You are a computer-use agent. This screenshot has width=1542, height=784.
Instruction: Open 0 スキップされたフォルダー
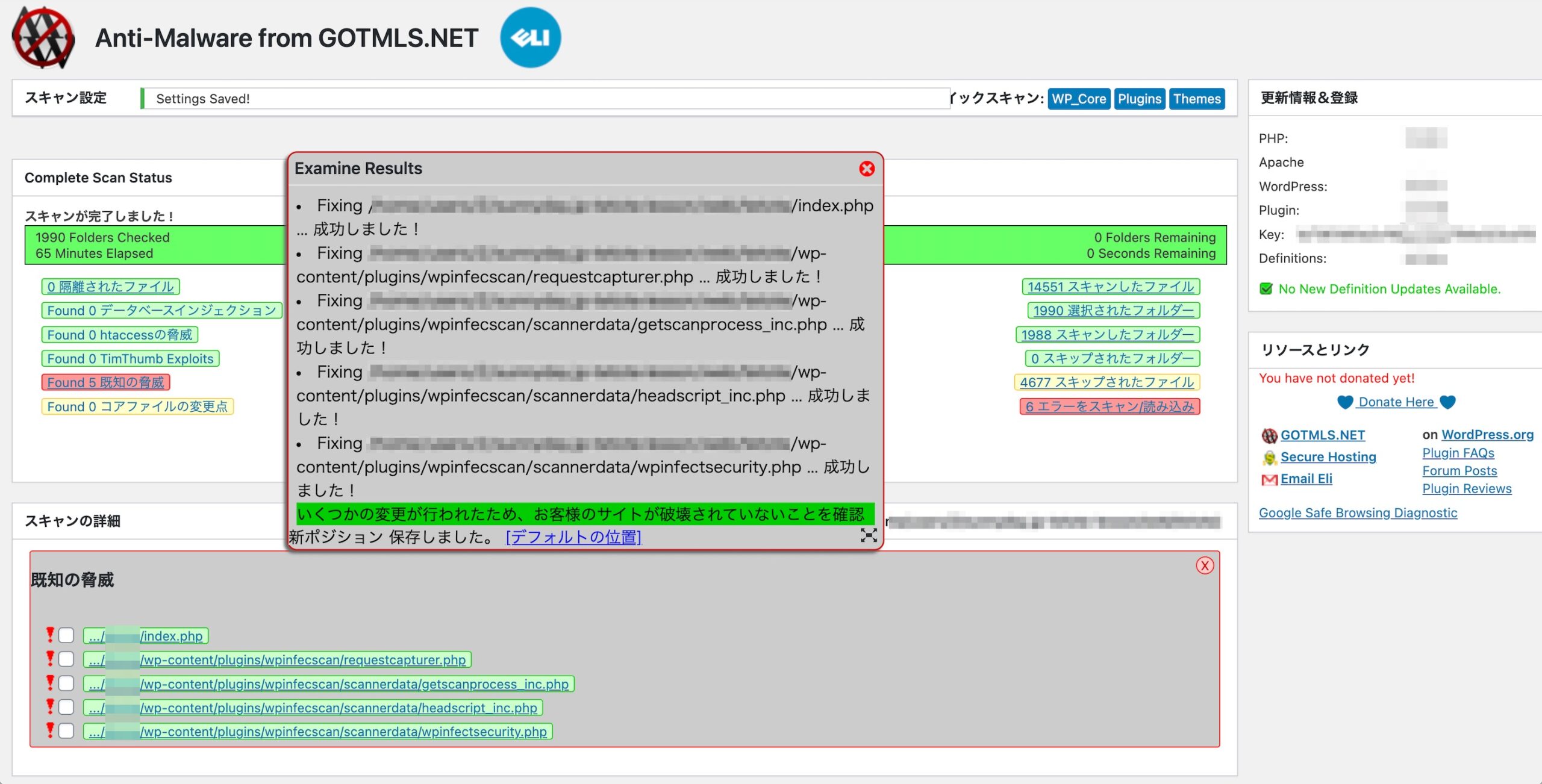1113,359
